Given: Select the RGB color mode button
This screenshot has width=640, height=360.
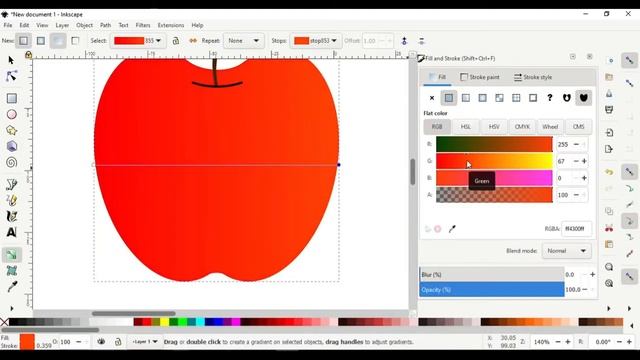Looking at the screenshot, I should 437,127.
